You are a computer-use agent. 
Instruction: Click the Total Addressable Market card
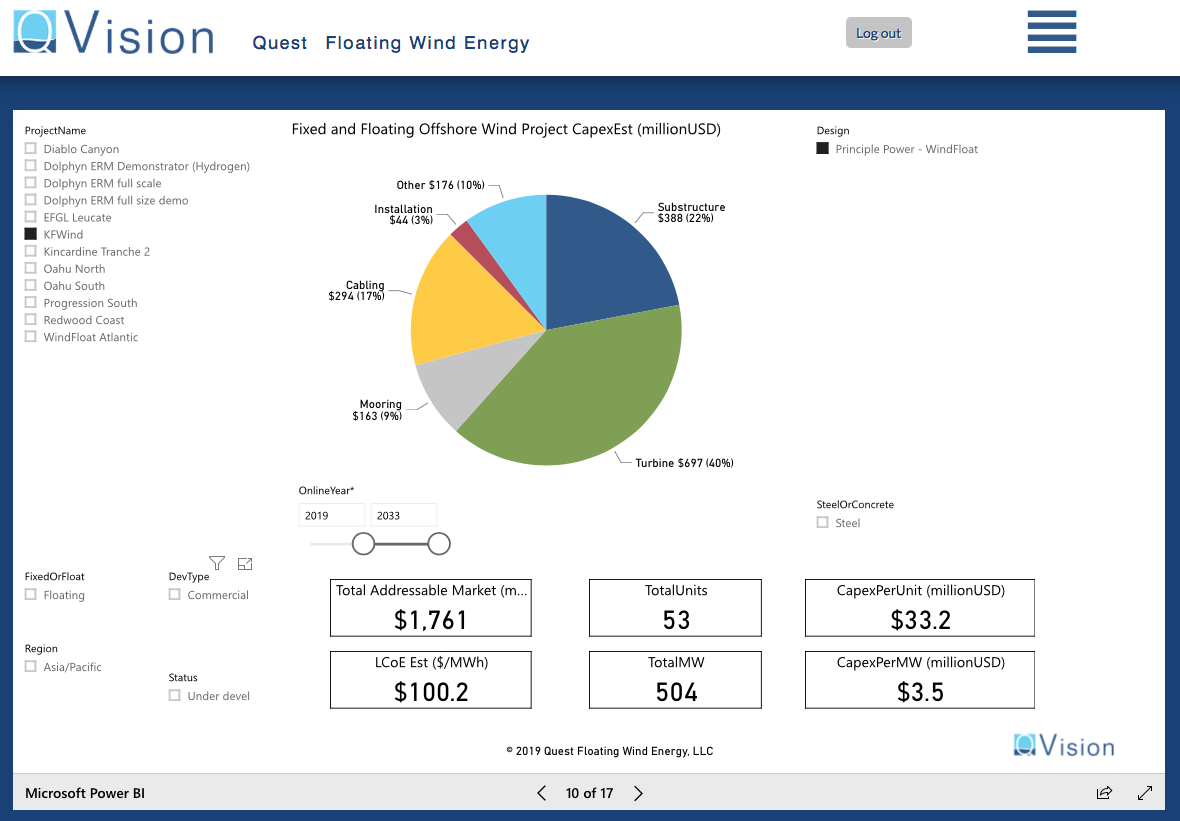[430, 608]
